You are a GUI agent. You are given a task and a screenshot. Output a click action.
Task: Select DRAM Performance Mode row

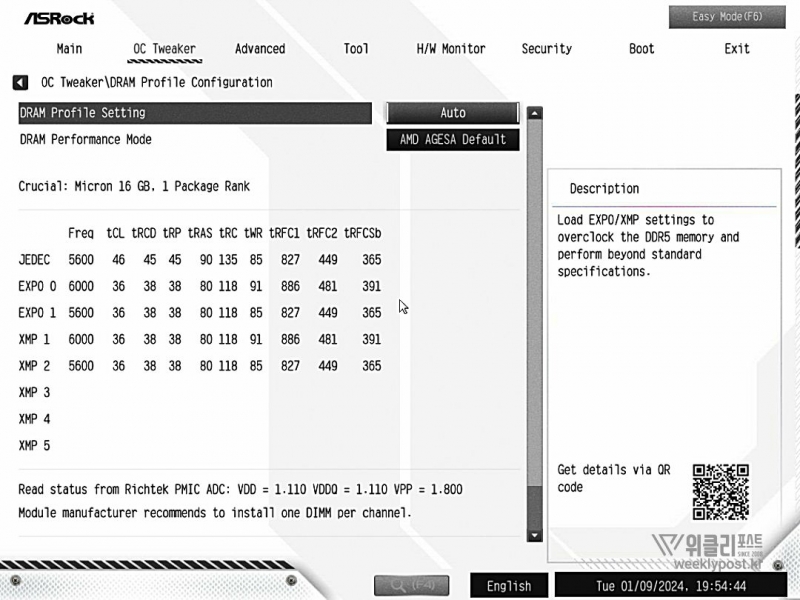pos(195,140)
